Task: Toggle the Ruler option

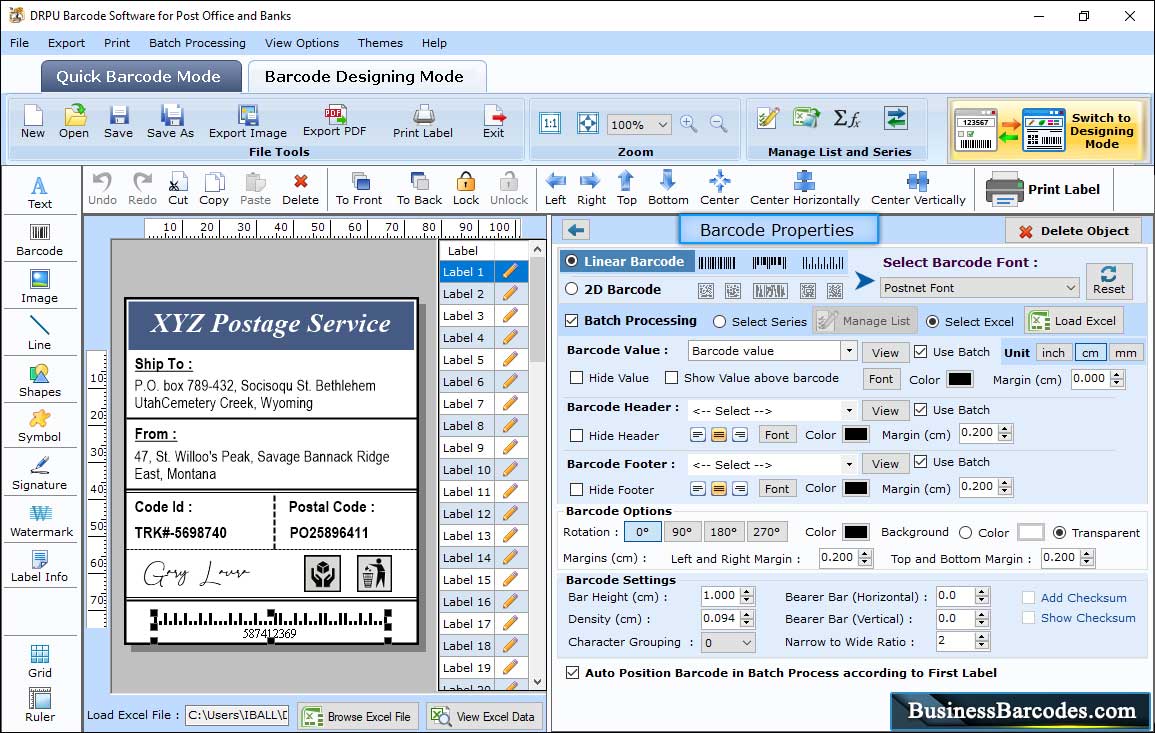Action: 40,705
